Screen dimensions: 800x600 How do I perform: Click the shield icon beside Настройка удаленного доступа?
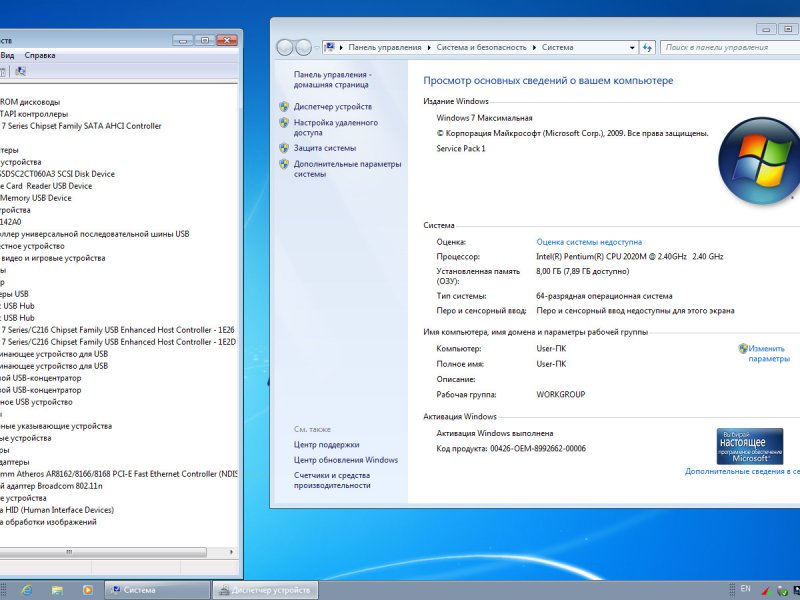tap(284, 123)
